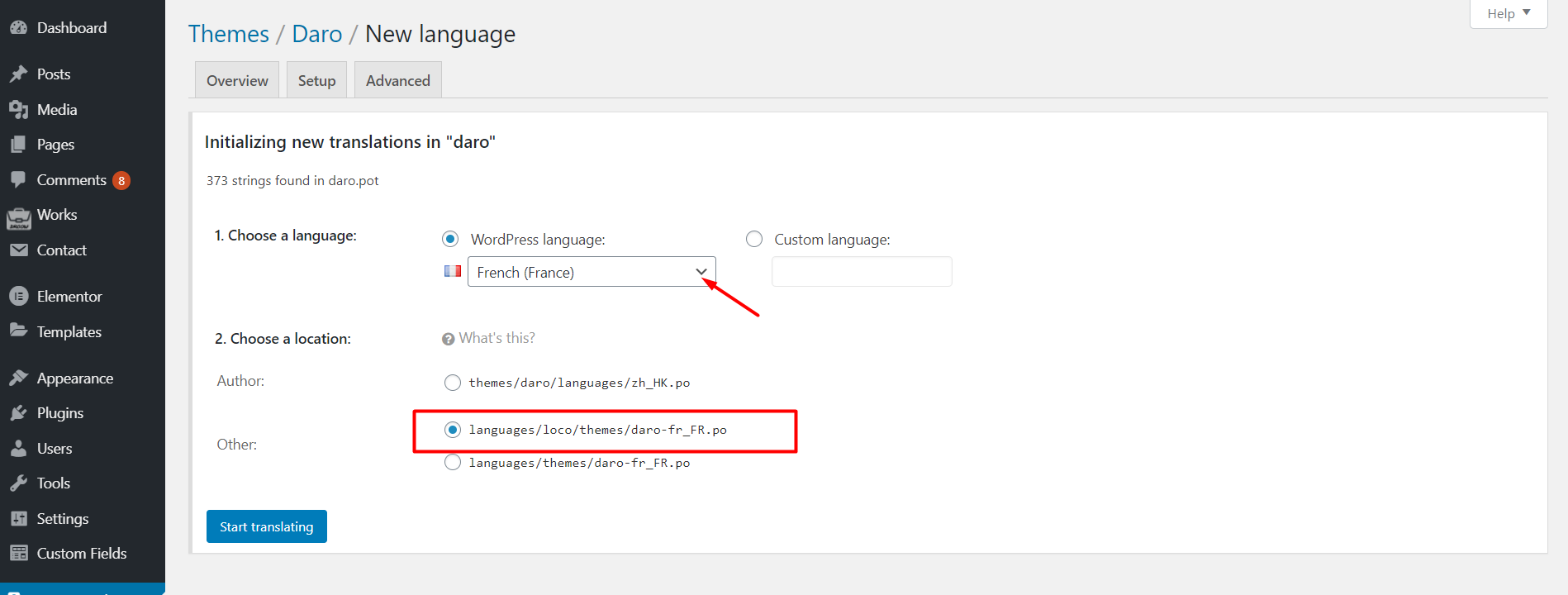Open the French (France) language dropdown

tap(591, 272)
